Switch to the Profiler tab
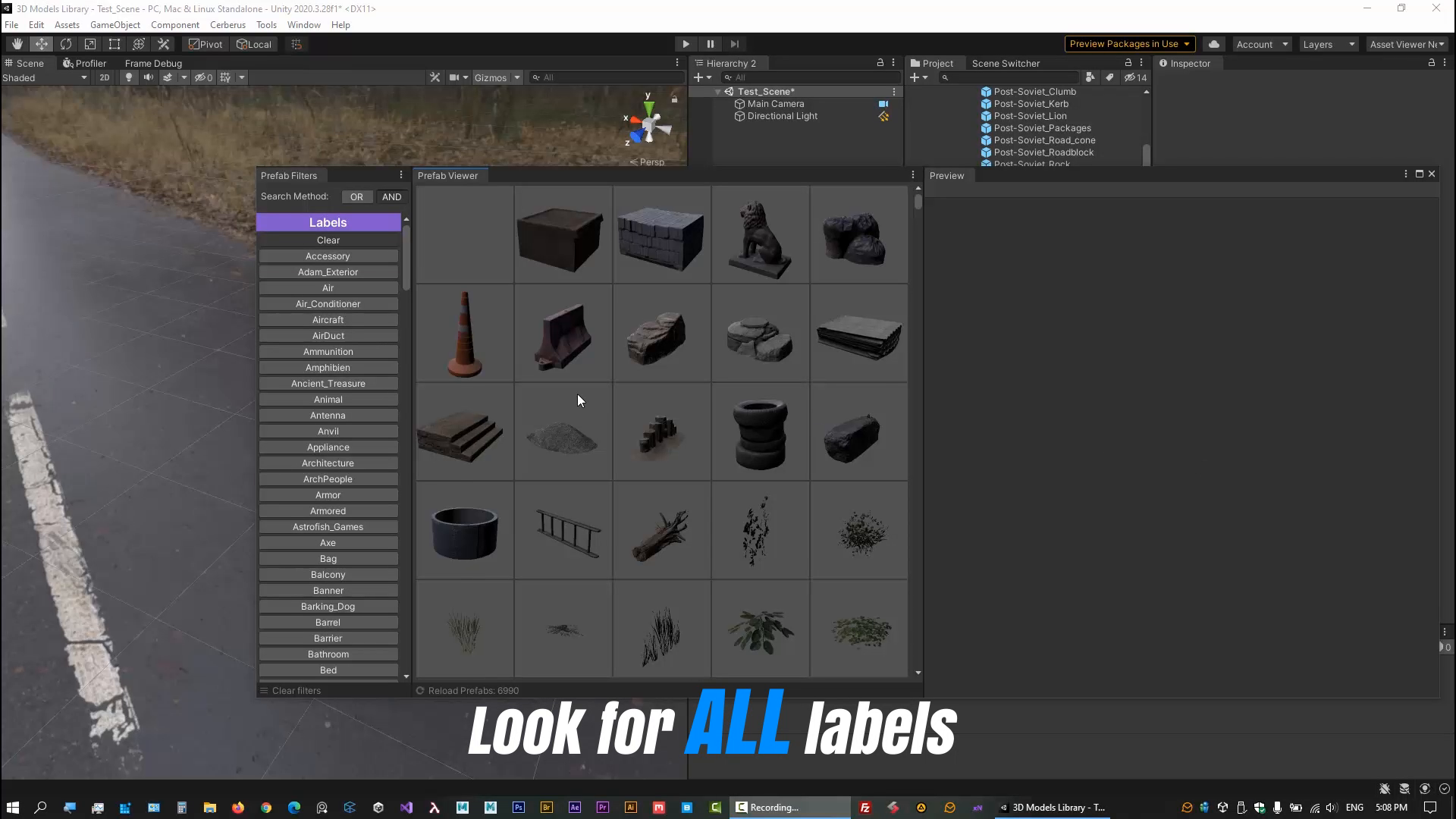This screenshot has width=1456, height=819. pos(85,63)
